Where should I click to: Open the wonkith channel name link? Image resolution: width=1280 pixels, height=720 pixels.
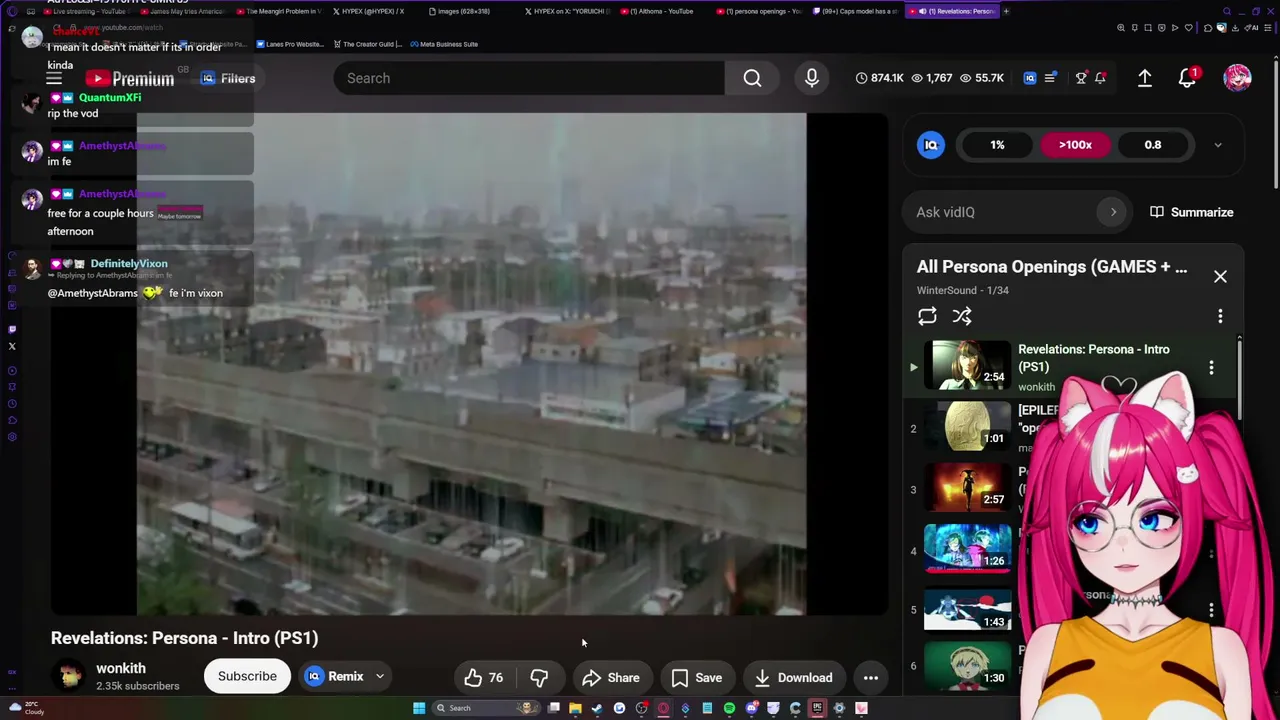121,668
